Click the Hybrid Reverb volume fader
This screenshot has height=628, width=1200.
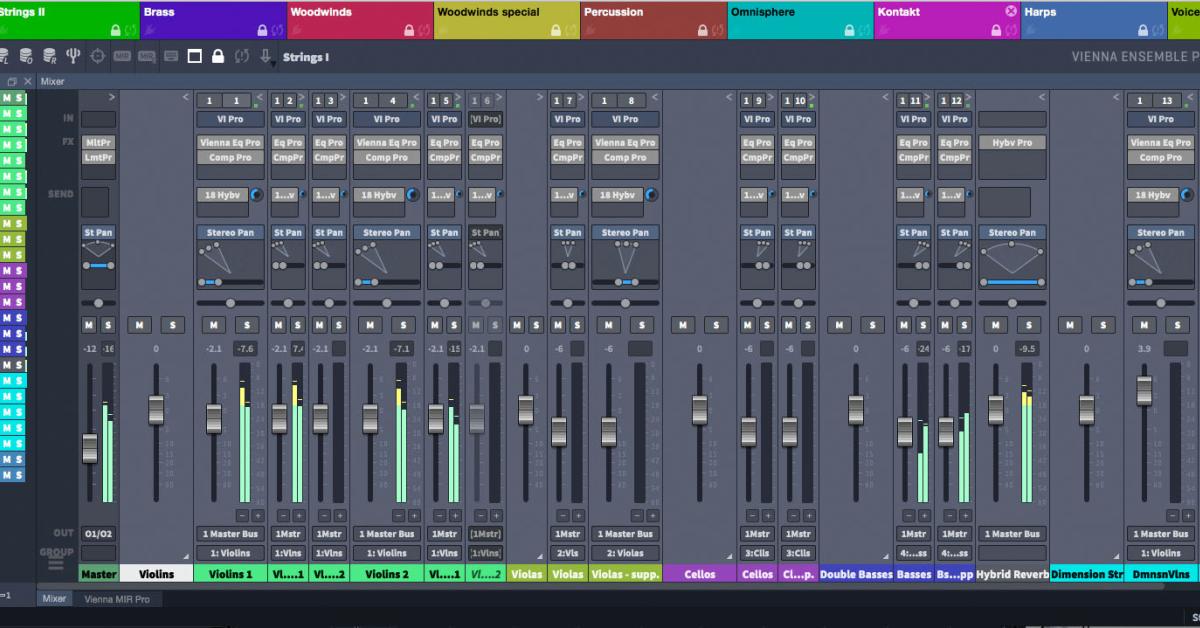[996, 410]
